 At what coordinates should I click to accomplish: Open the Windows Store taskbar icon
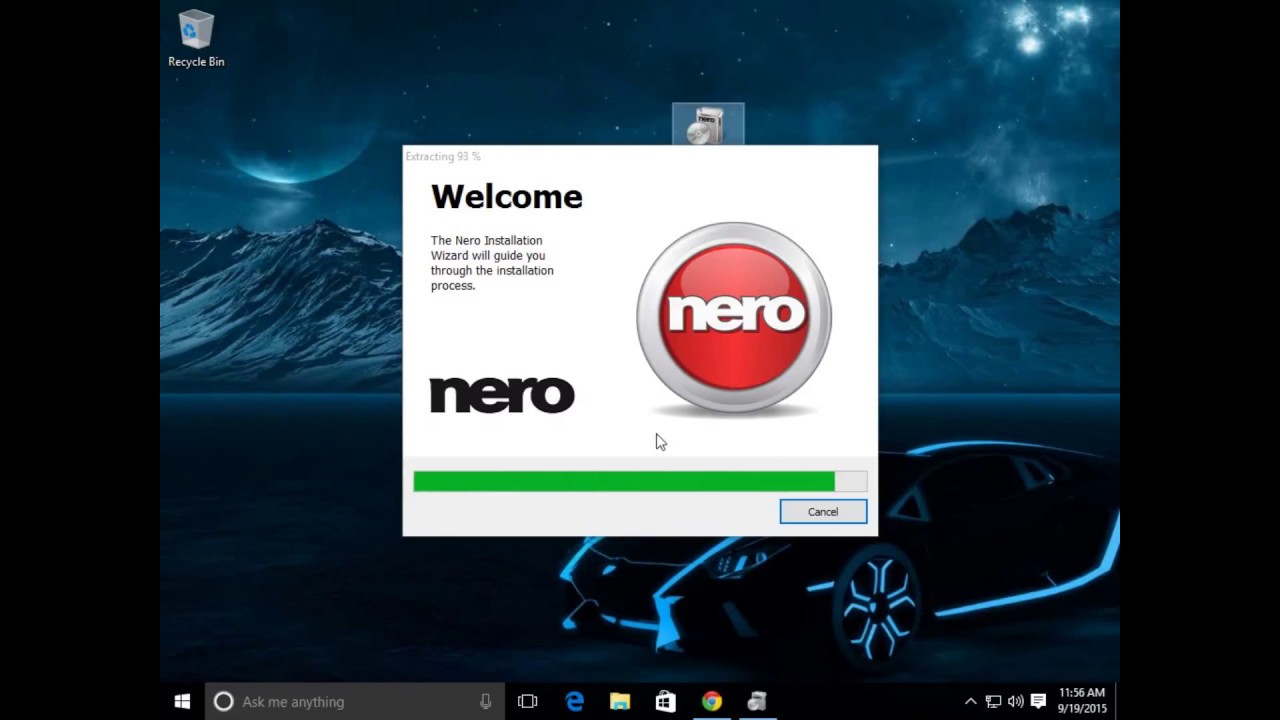click(665, 701)
